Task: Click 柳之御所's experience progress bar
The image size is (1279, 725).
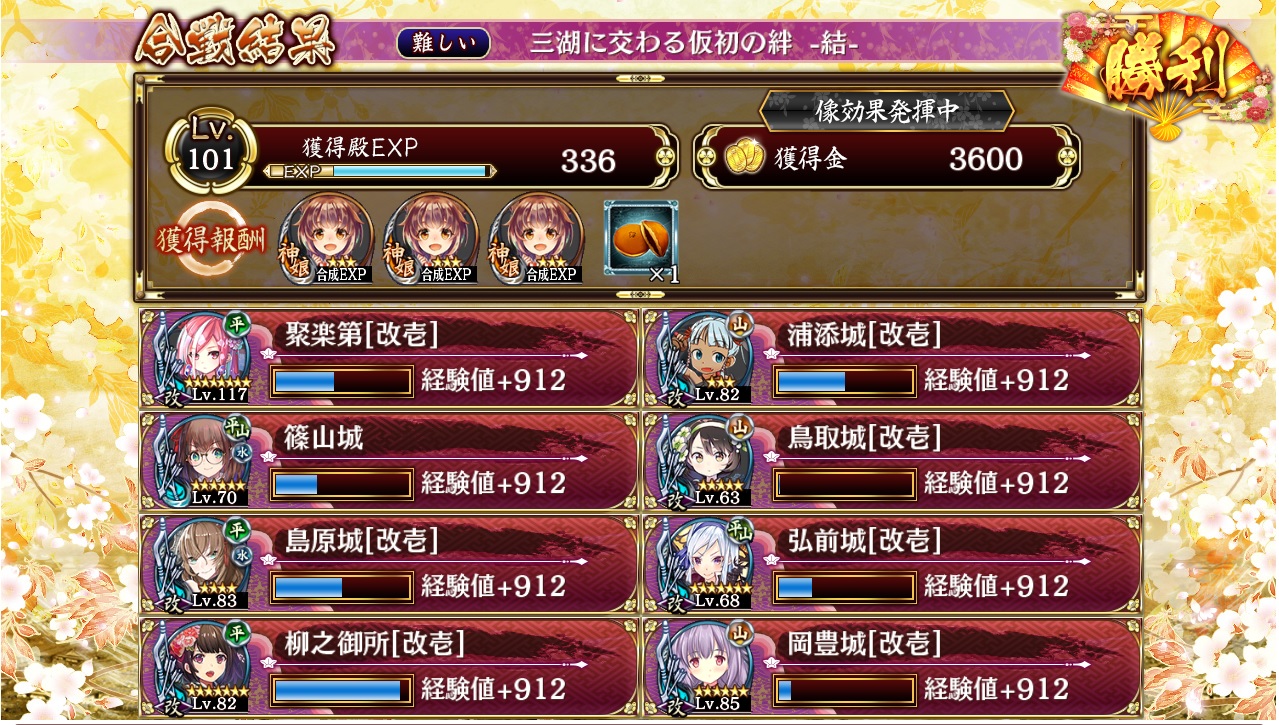Action: click(x=341, y=690)
